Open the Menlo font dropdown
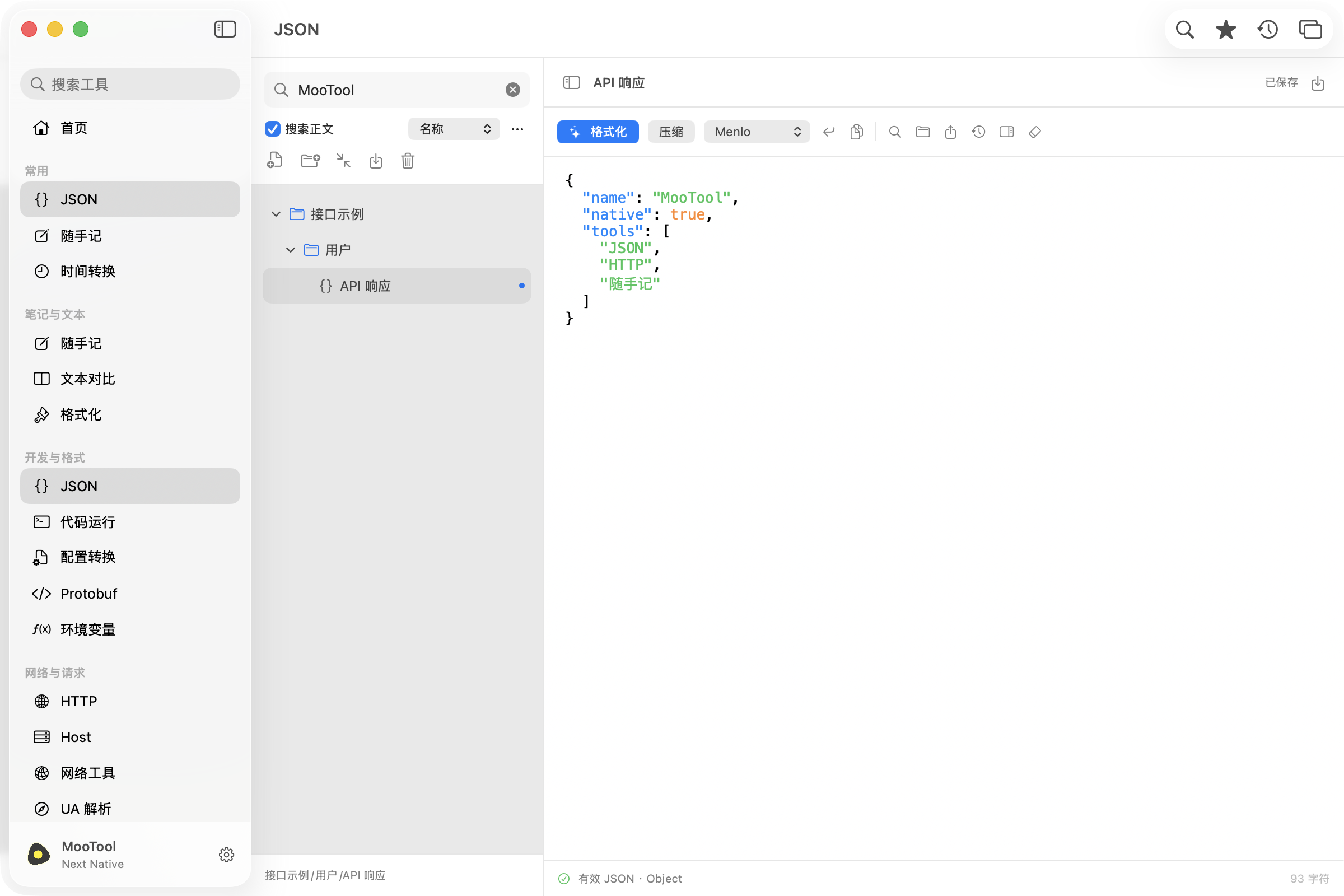Viewport: 1344px width, 896px height. tap(757, 132)
